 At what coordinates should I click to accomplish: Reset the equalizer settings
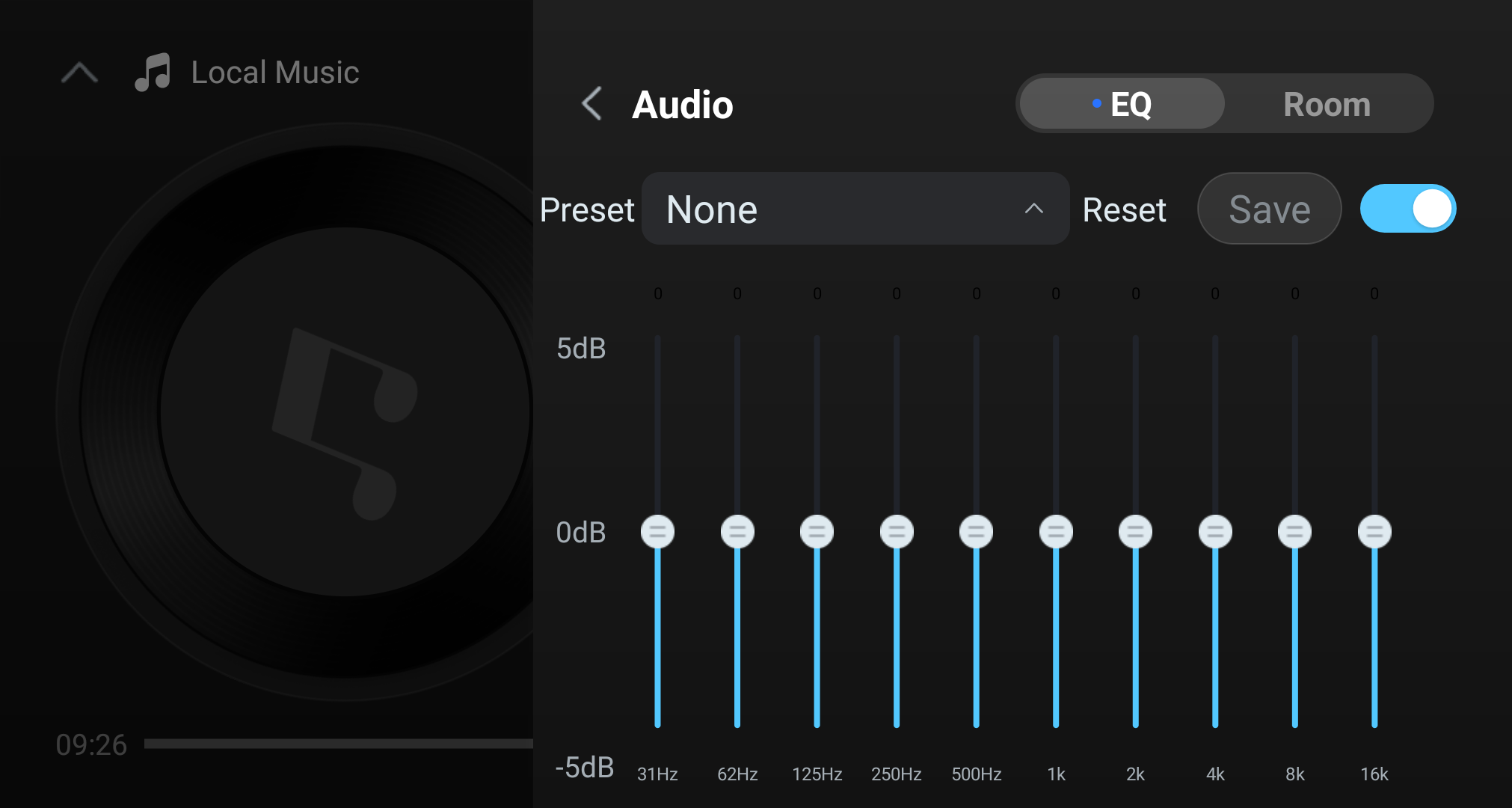click(1124, 209)
